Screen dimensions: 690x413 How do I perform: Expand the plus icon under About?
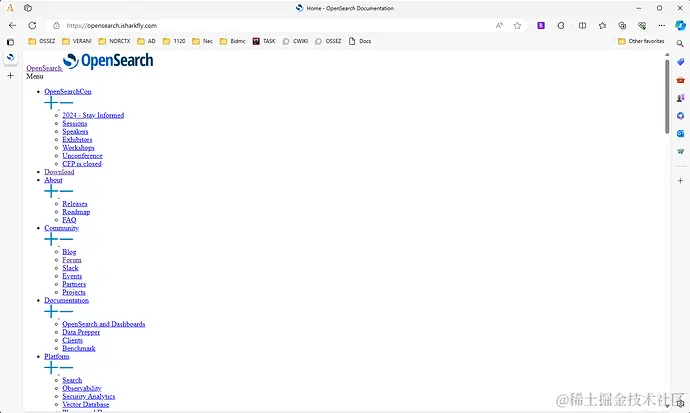tap(51, 191)
